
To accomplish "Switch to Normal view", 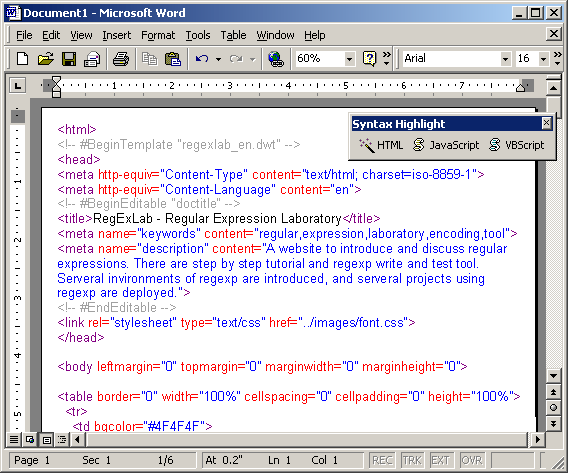I will [14, 440].
